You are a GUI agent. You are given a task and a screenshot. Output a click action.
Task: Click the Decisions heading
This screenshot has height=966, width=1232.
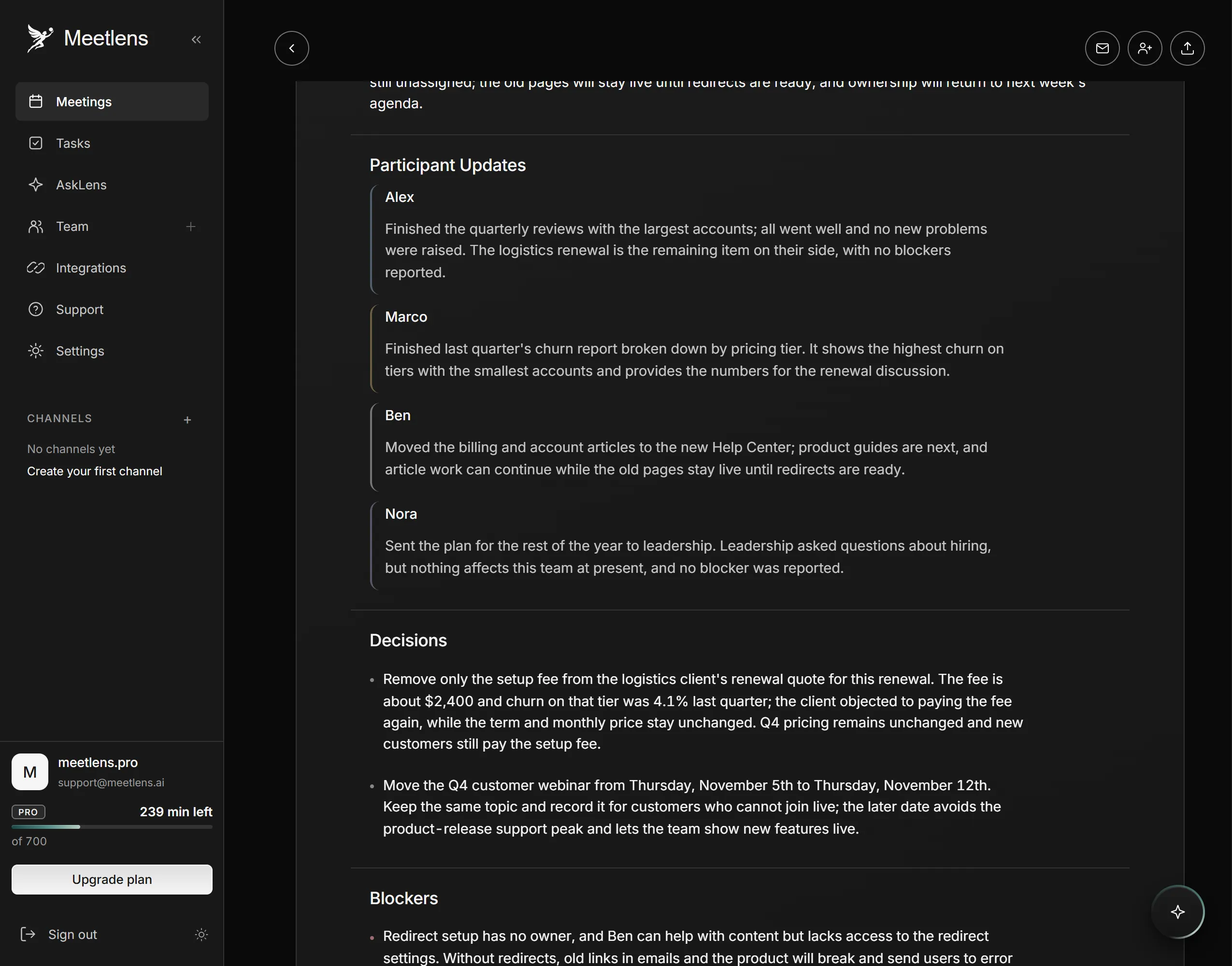coord(408,640)
